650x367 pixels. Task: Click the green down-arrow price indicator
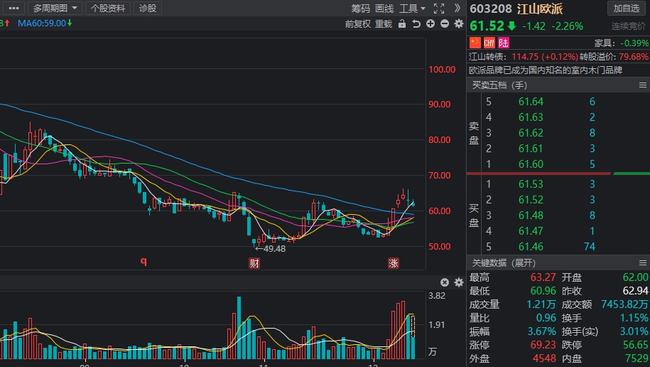(x=512, y=26)
